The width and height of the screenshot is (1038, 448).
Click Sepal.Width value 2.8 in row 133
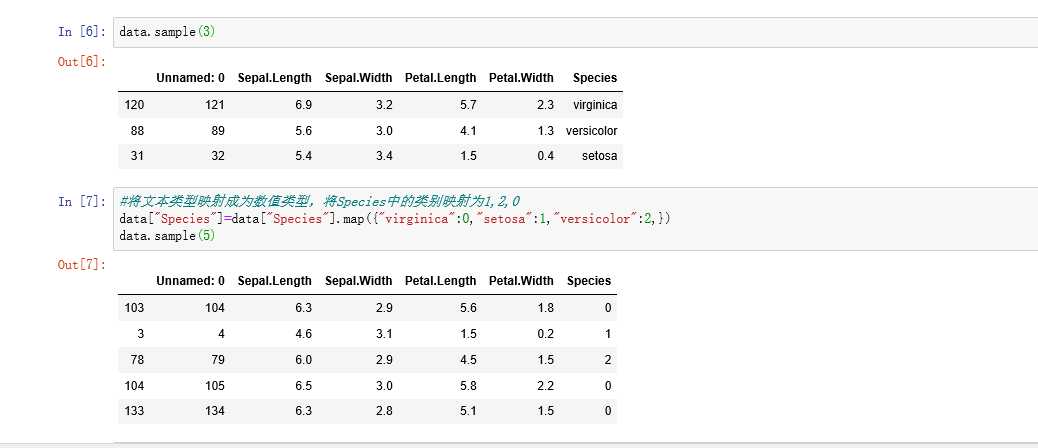[x=385, y=411]
